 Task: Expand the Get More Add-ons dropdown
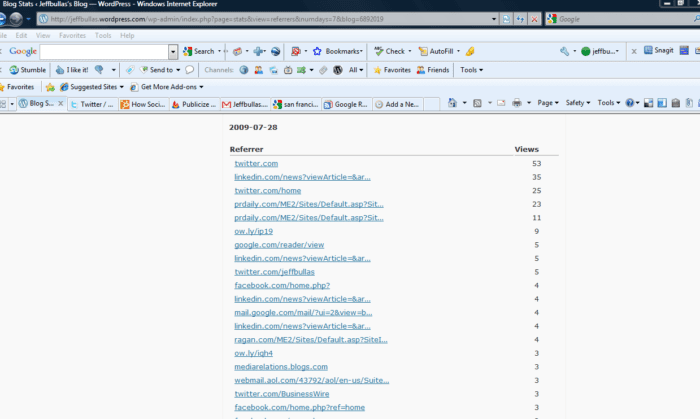point(201,87)
